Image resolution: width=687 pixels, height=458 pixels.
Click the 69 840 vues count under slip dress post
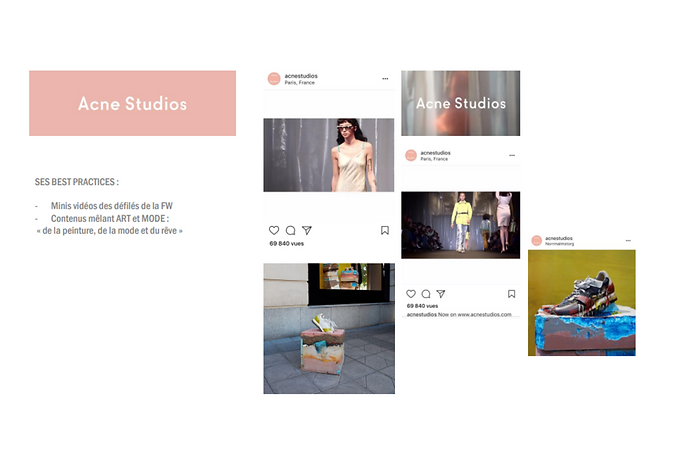287,243
